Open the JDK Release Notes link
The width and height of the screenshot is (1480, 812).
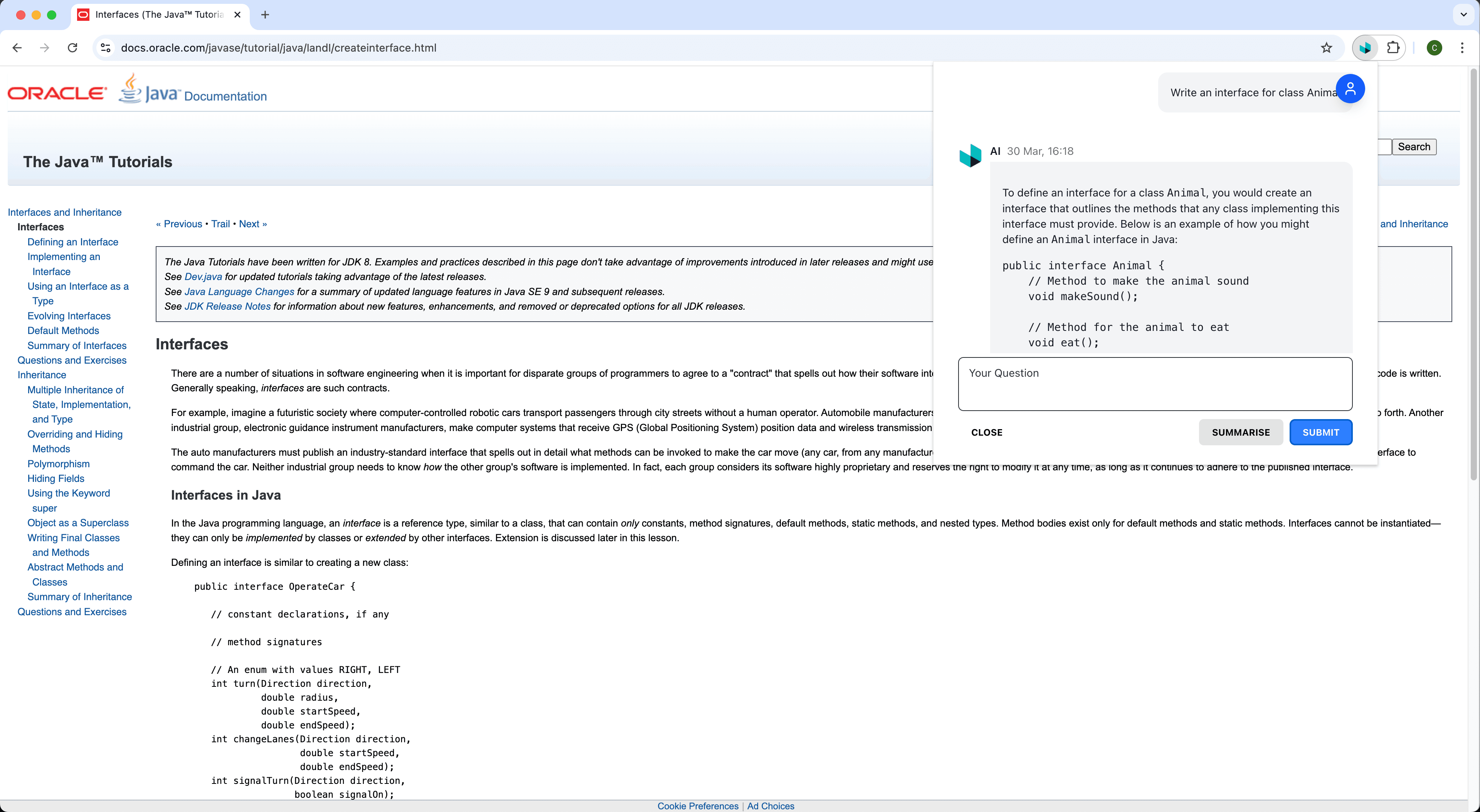(227, 307)
